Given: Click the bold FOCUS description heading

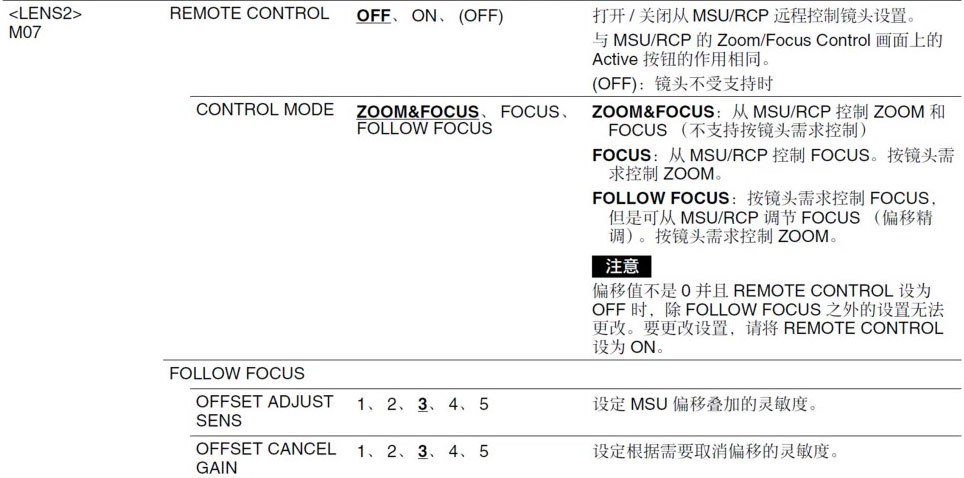Looking at the screenshot, I should pyautogui.click(x=621, y=155).
